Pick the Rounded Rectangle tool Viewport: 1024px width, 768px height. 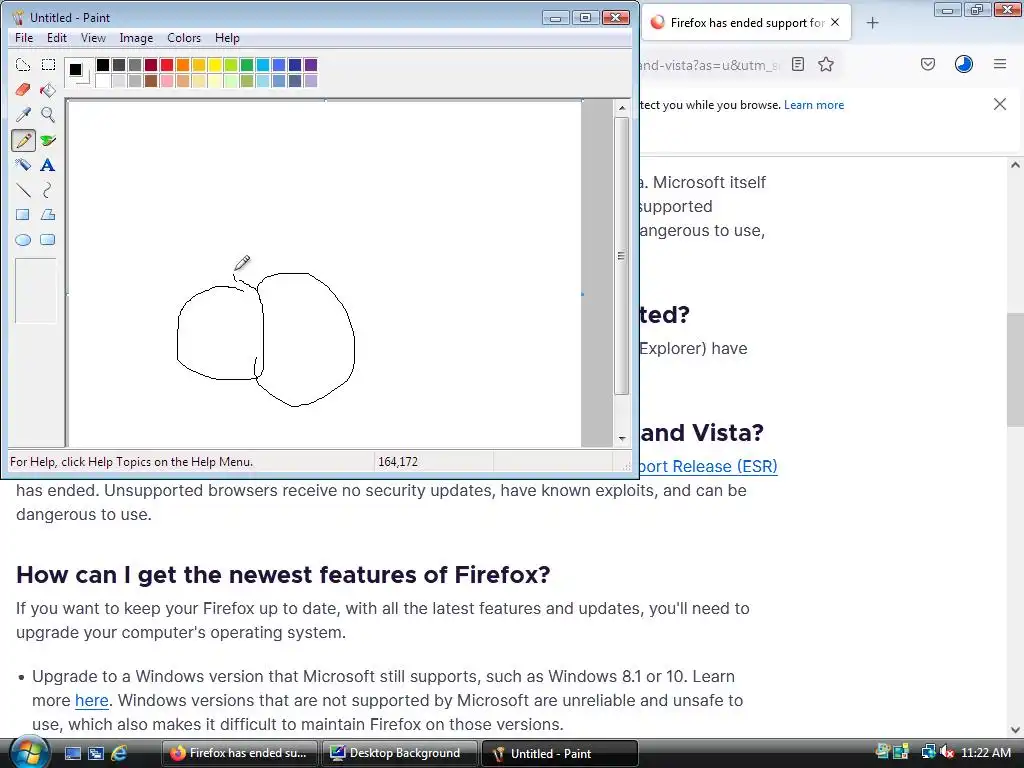48,240
